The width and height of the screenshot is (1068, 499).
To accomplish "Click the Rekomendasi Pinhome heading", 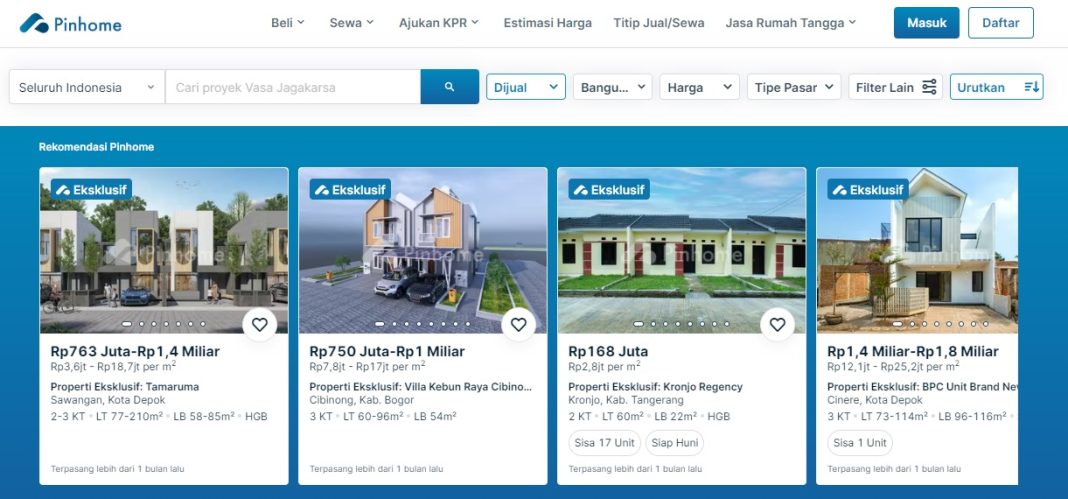I will 96,146.
